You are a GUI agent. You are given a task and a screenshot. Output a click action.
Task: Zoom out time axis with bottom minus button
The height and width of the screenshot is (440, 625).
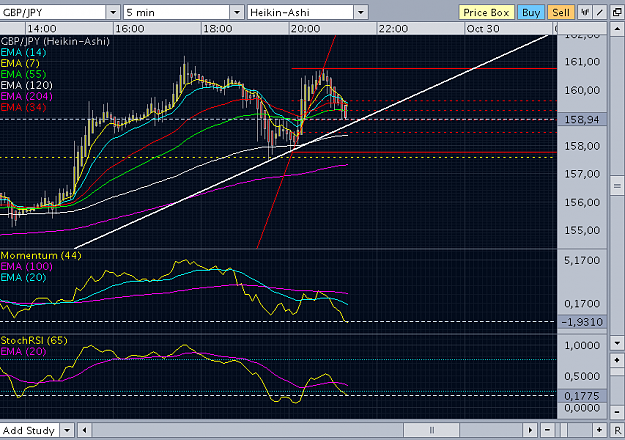(x=547, y=430)
